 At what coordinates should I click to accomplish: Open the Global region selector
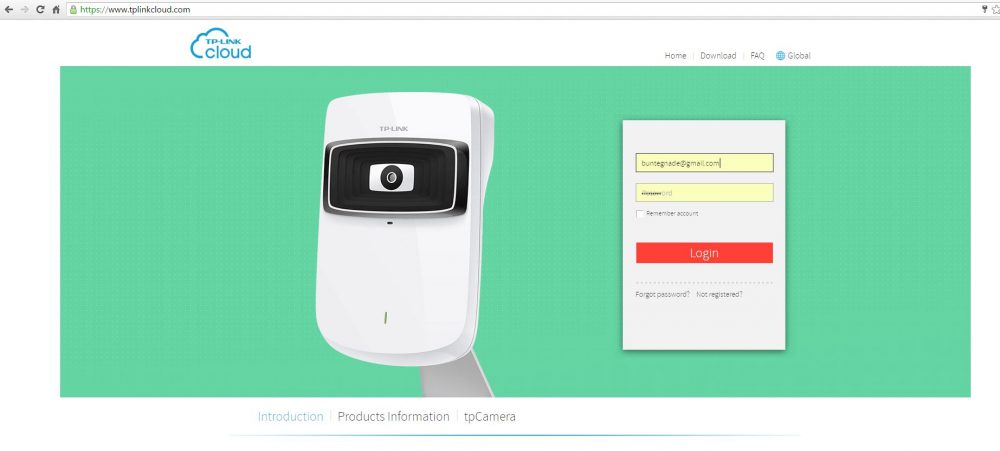coord(798,55)
